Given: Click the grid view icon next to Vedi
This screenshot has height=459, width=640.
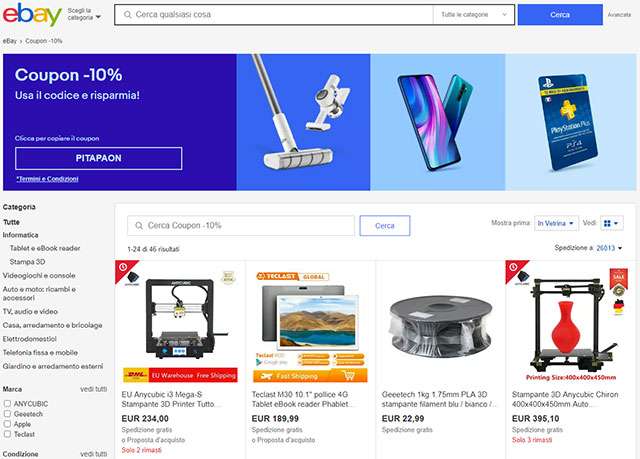Looking at the screenshot, I should (611, 223).
